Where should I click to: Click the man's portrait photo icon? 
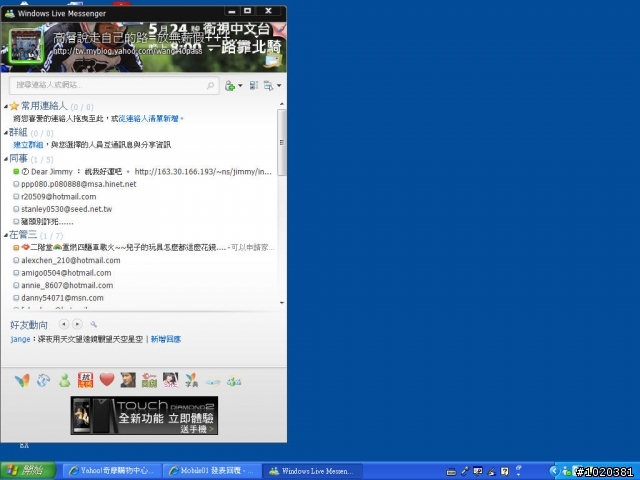128,380
